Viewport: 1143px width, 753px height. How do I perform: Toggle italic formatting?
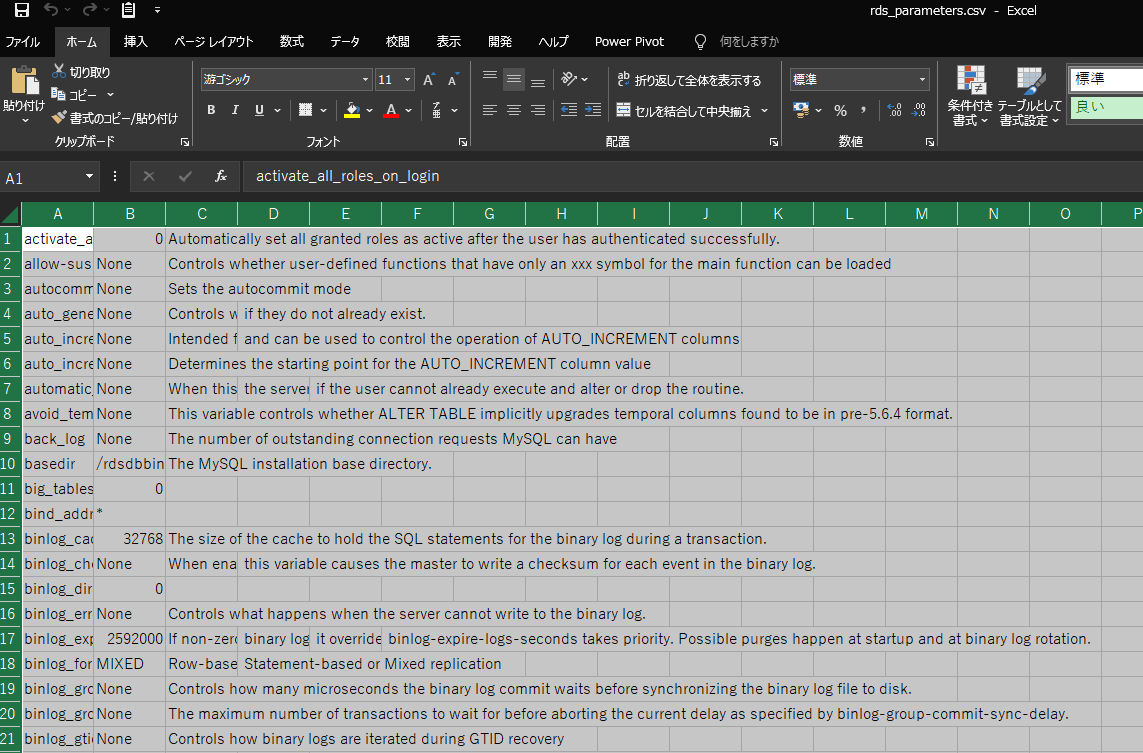point(235,110)
